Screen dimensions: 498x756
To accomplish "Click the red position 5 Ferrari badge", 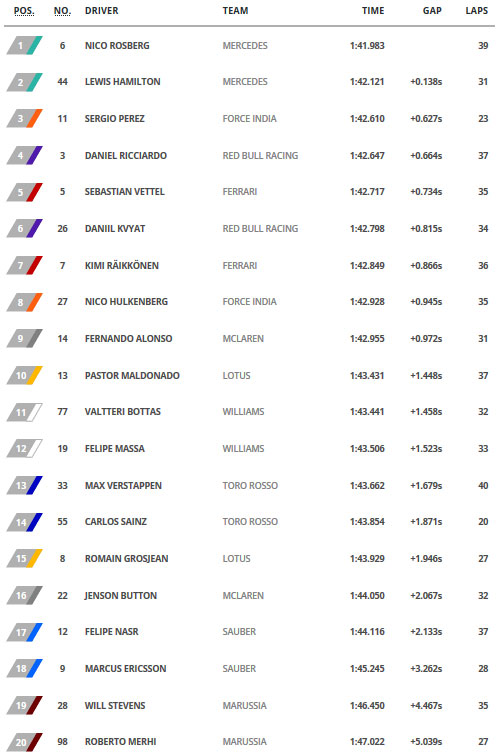I will point(24,192).
